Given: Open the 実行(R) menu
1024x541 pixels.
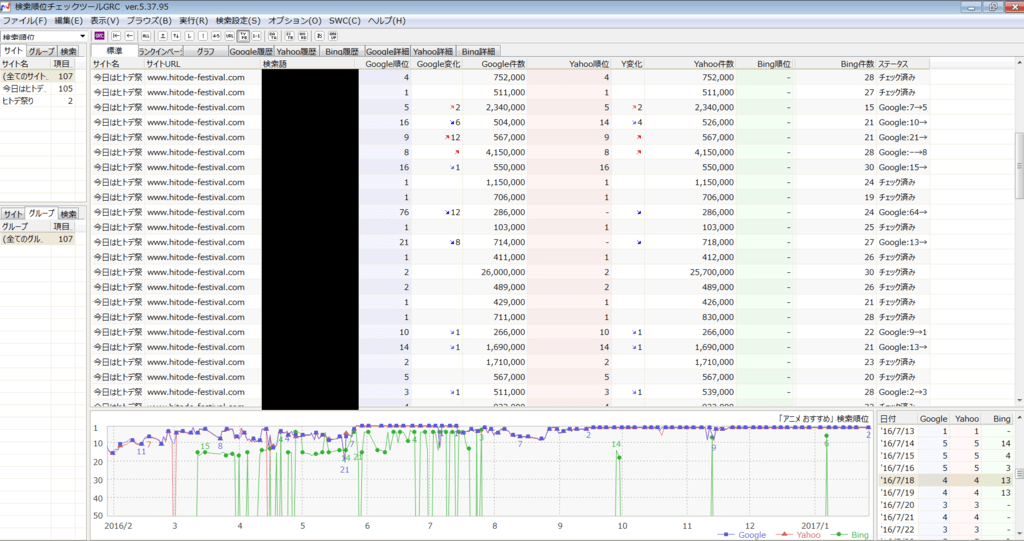Looking at the screenshot, I should [193, 20].
